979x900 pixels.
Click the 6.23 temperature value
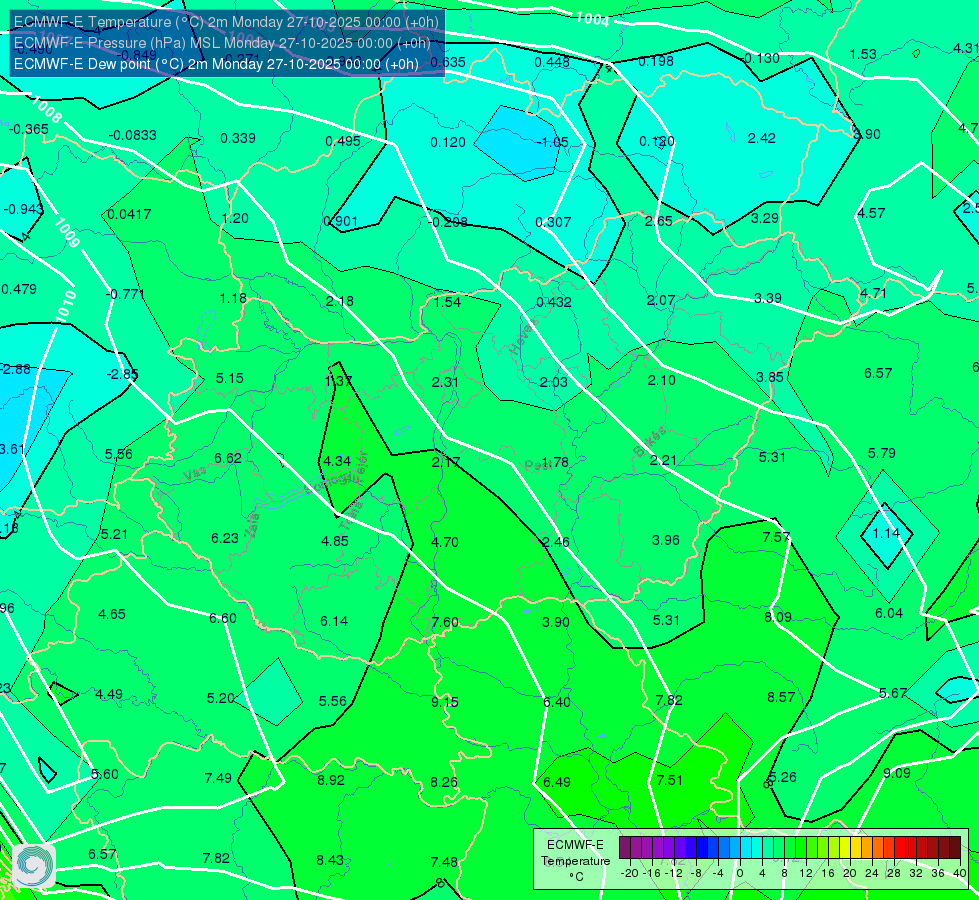click(225, 538)
